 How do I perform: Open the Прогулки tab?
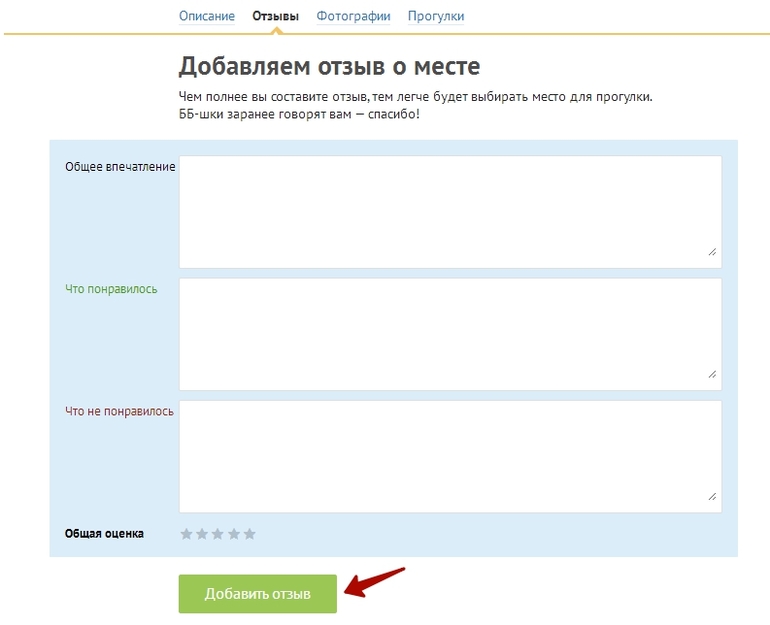(x=436, y=16)
